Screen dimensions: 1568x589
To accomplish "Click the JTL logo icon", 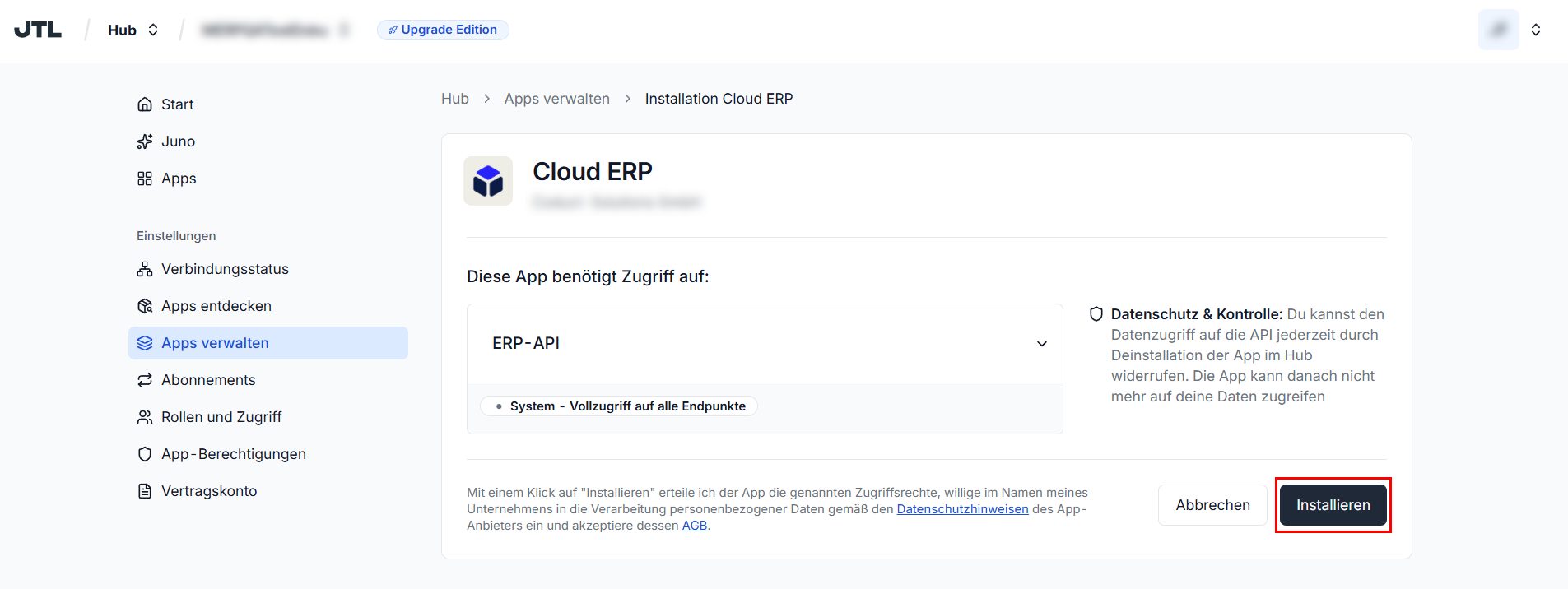I will pyautogui.click(x=38, y=30).
